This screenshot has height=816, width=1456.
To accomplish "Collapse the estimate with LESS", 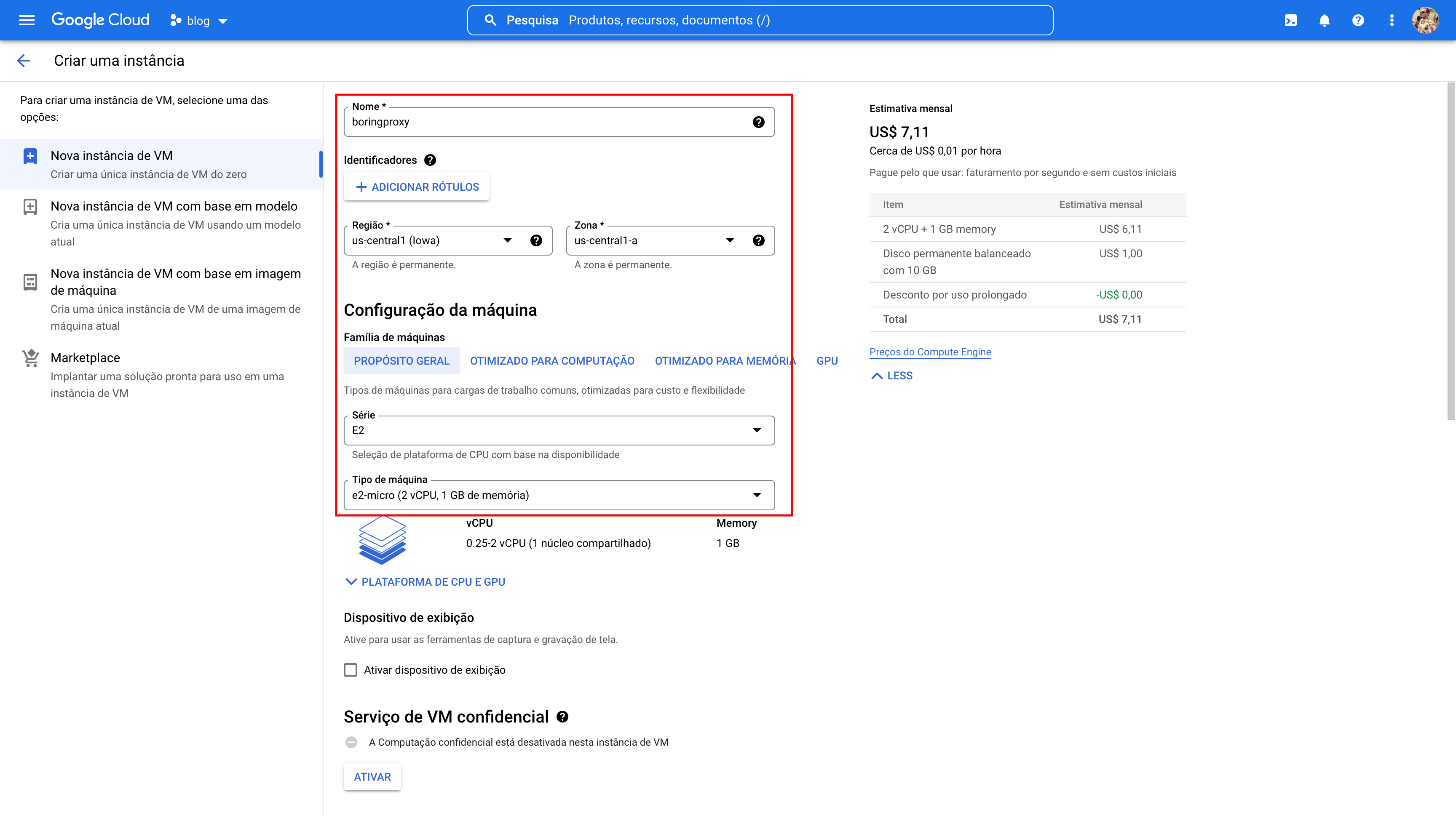I will (891, 376).
